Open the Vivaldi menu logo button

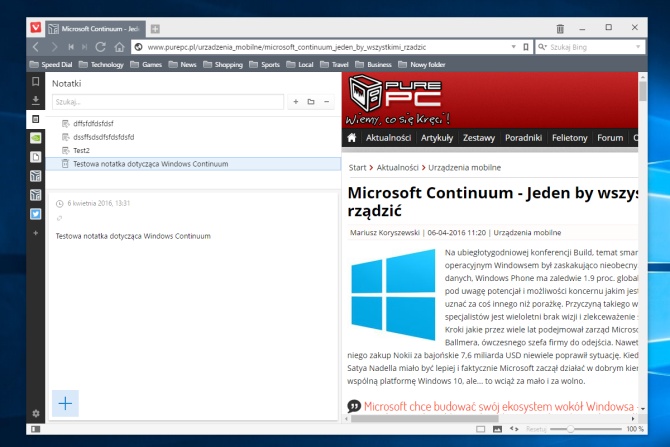[x=36, y=28]
